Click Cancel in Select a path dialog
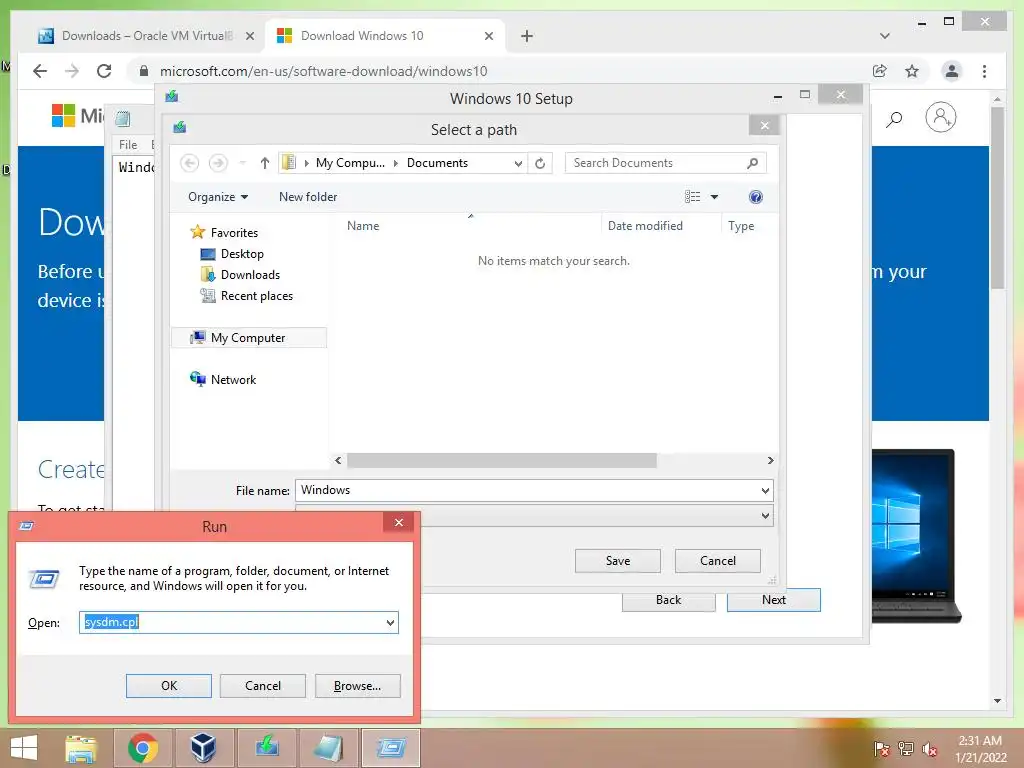This screenshot has height=768, width=1024. [718, 561]
